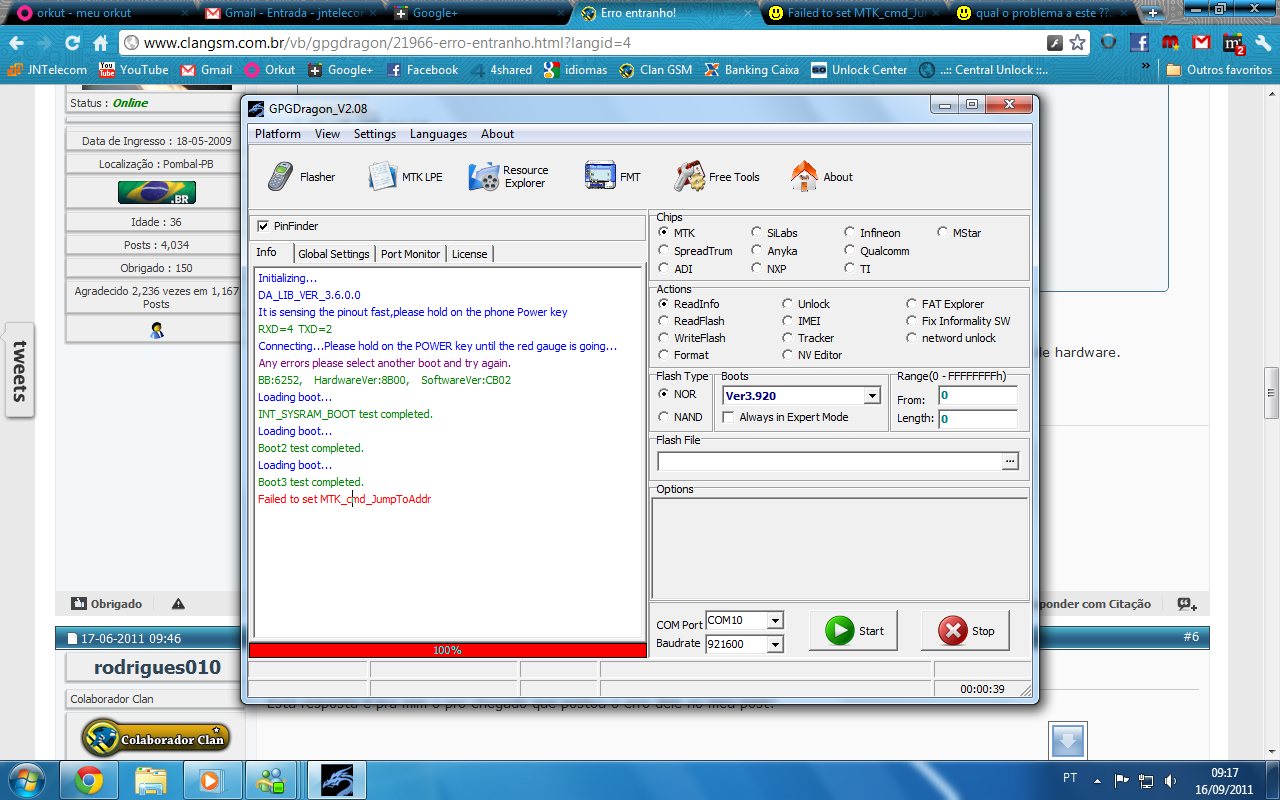Open Clan GSM bookmark

click(x=656, y=70)
